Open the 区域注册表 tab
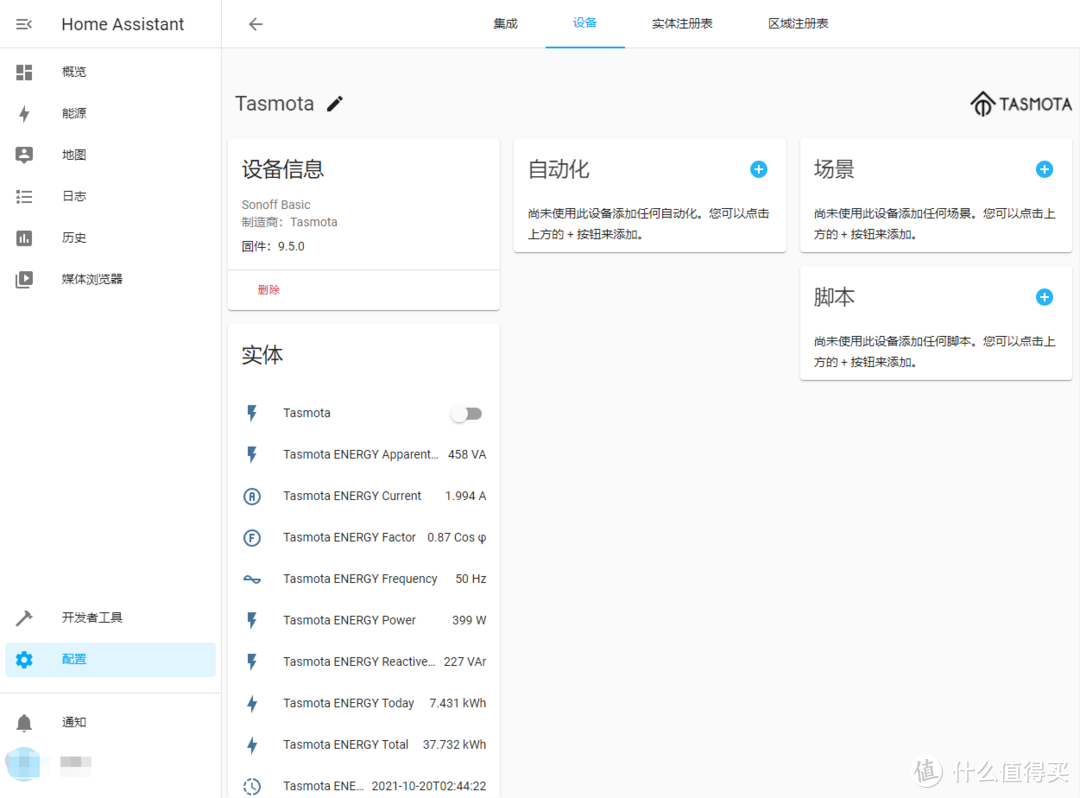Image resolution: width=1080 pixels, height=798 pixels. [798, 24]
